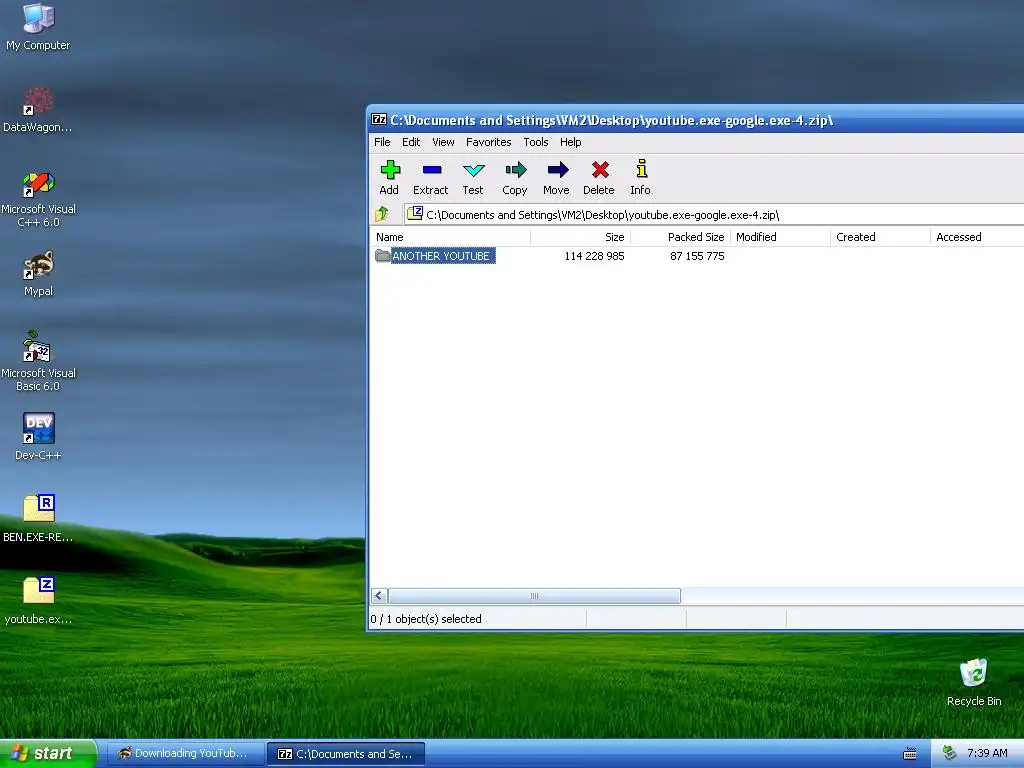Click the Windows start button
The width and height of the screenshot is (1024, 768).
click(48, 753)
